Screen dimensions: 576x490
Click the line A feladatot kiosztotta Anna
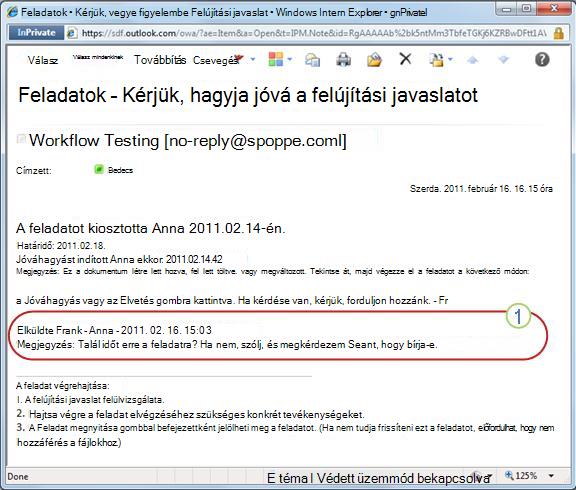click(x=151, y=228)
